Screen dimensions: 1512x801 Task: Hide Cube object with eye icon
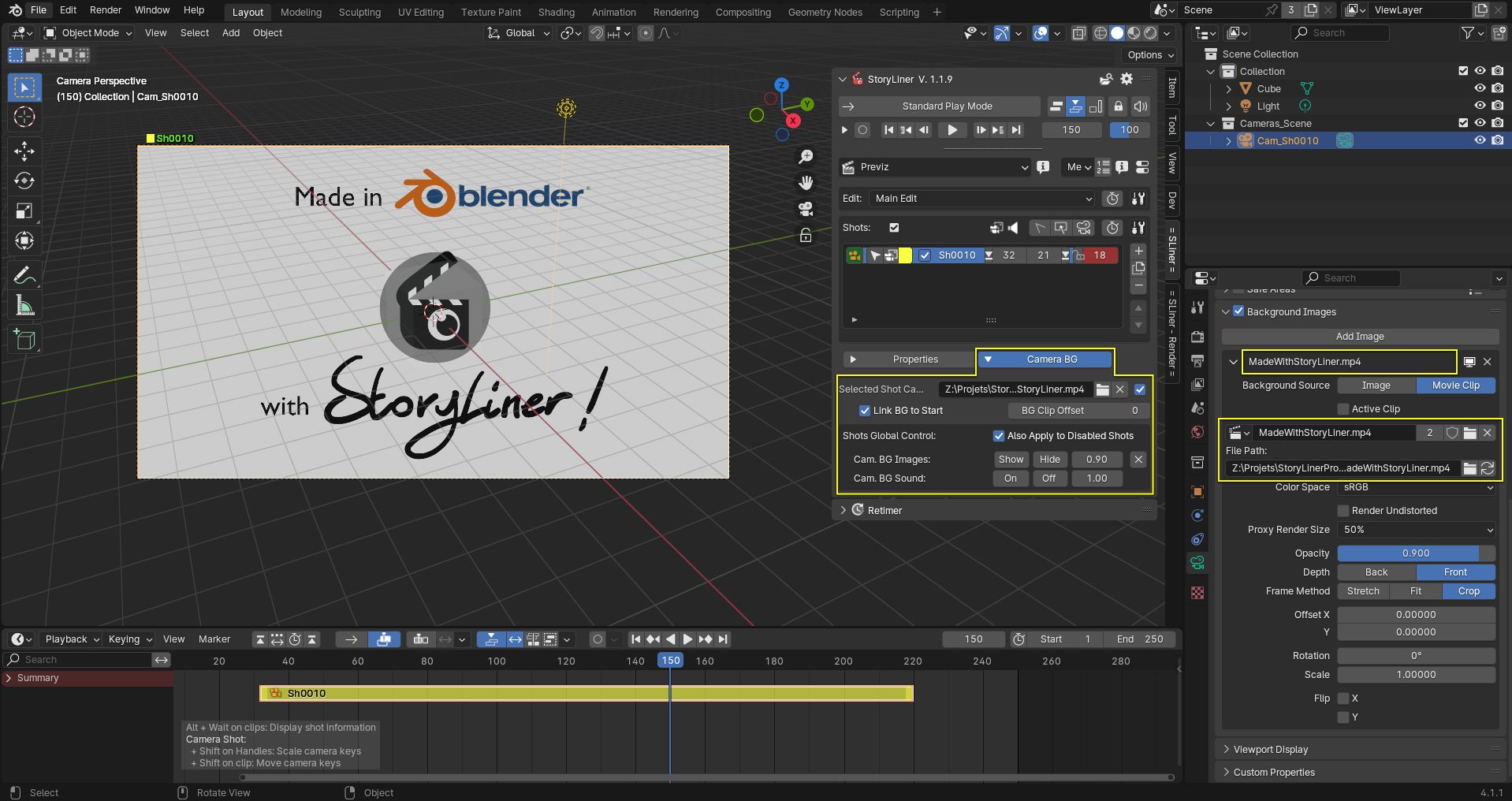click(x=1480, y=89)
